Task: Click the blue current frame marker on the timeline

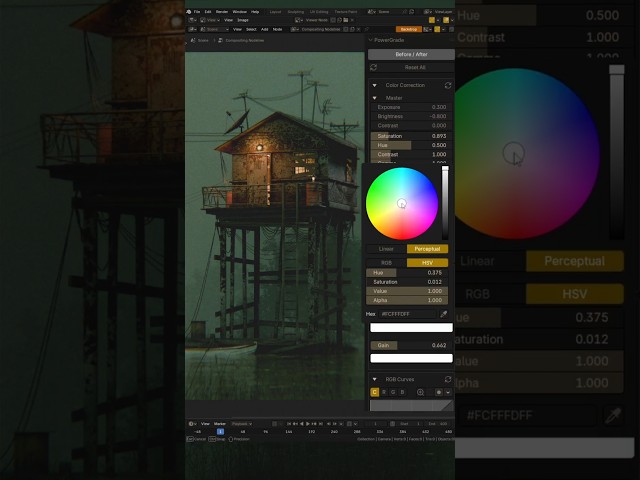Action: pos(220,431)
